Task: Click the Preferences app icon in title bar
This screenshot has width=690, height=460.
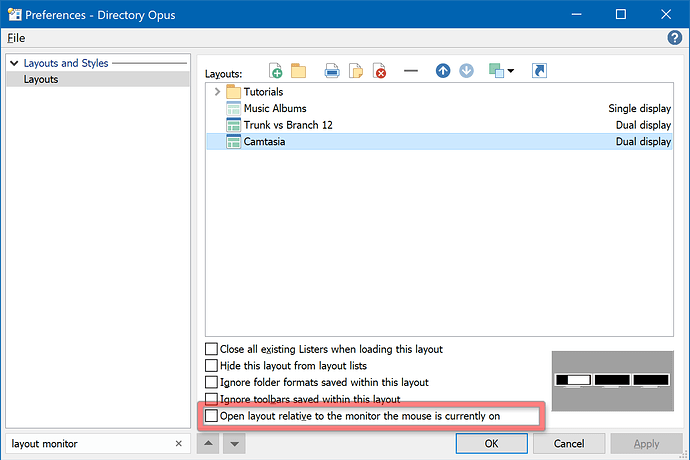Action: click(x=14, y=15)
